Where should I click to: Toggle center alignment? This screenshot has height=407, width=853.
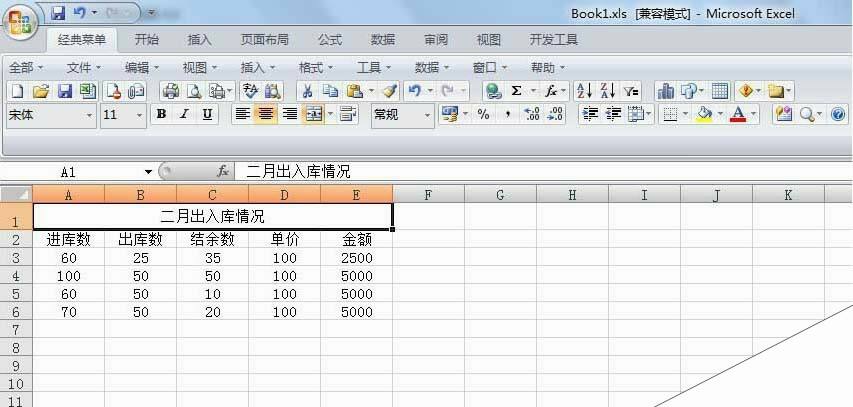(x=265, y=114)
